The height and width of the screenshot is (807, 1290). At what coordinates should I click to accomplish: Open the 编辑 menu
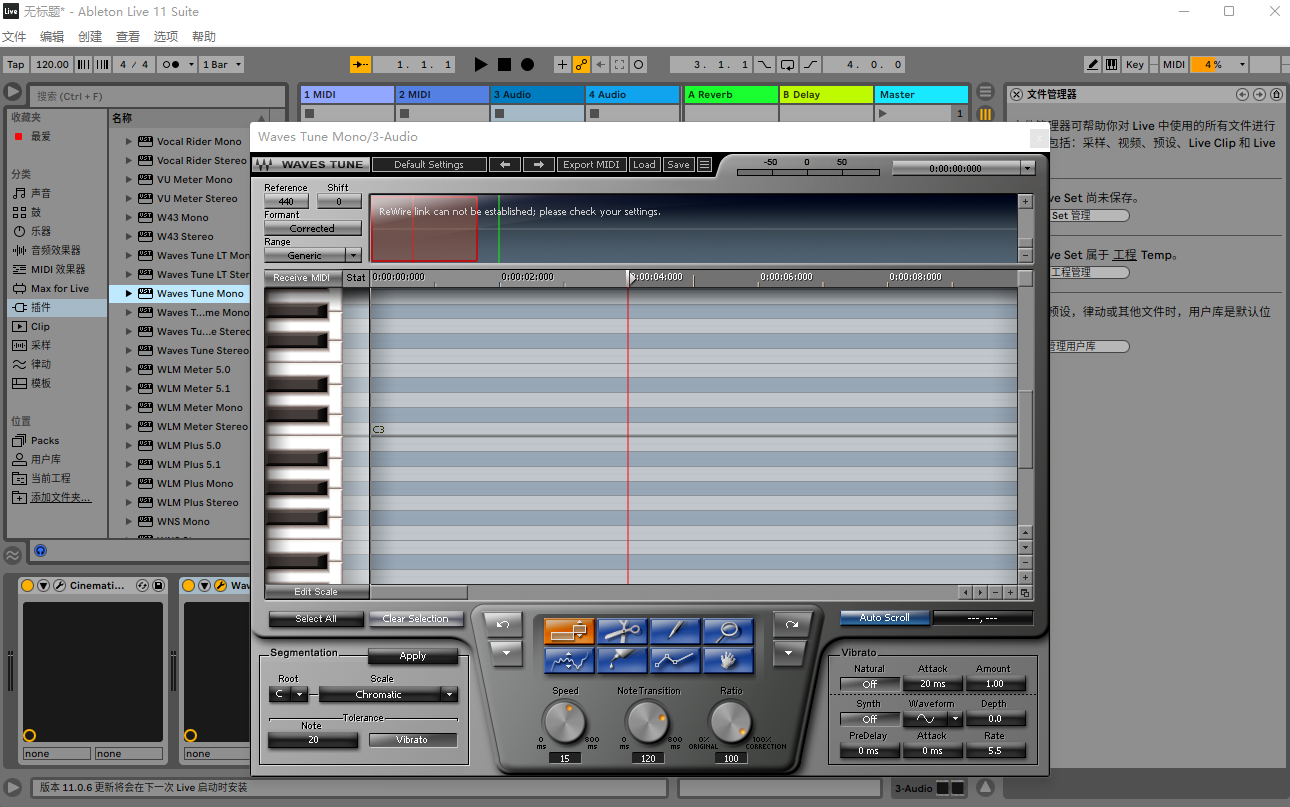(x=52, y=37)
